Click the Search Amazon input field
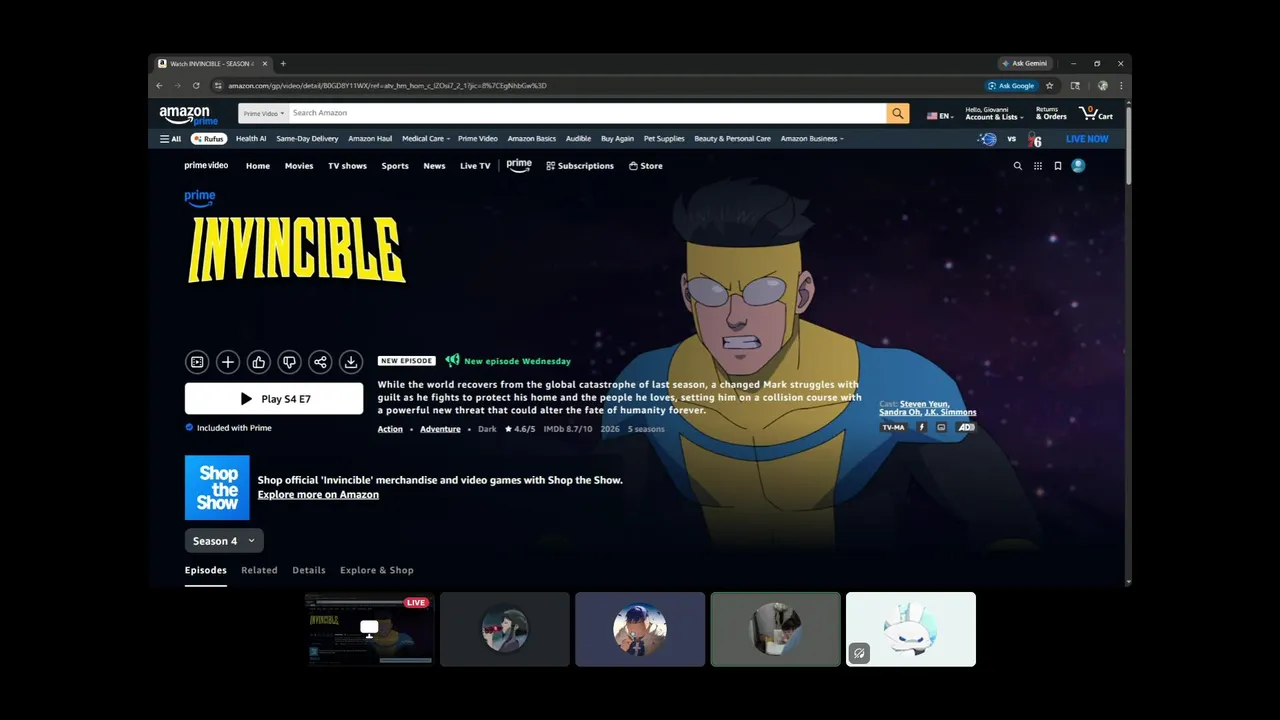 (587, 113)
